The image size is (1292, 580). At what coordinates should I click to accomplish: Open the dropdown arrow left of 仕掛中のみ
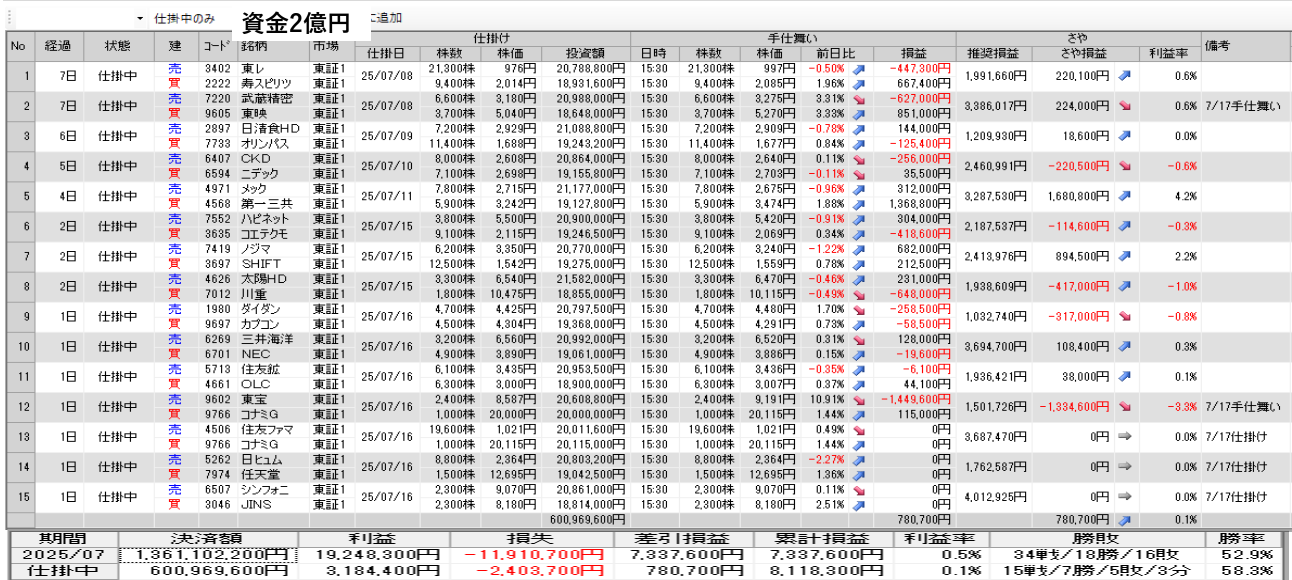[x=139, y=18]
